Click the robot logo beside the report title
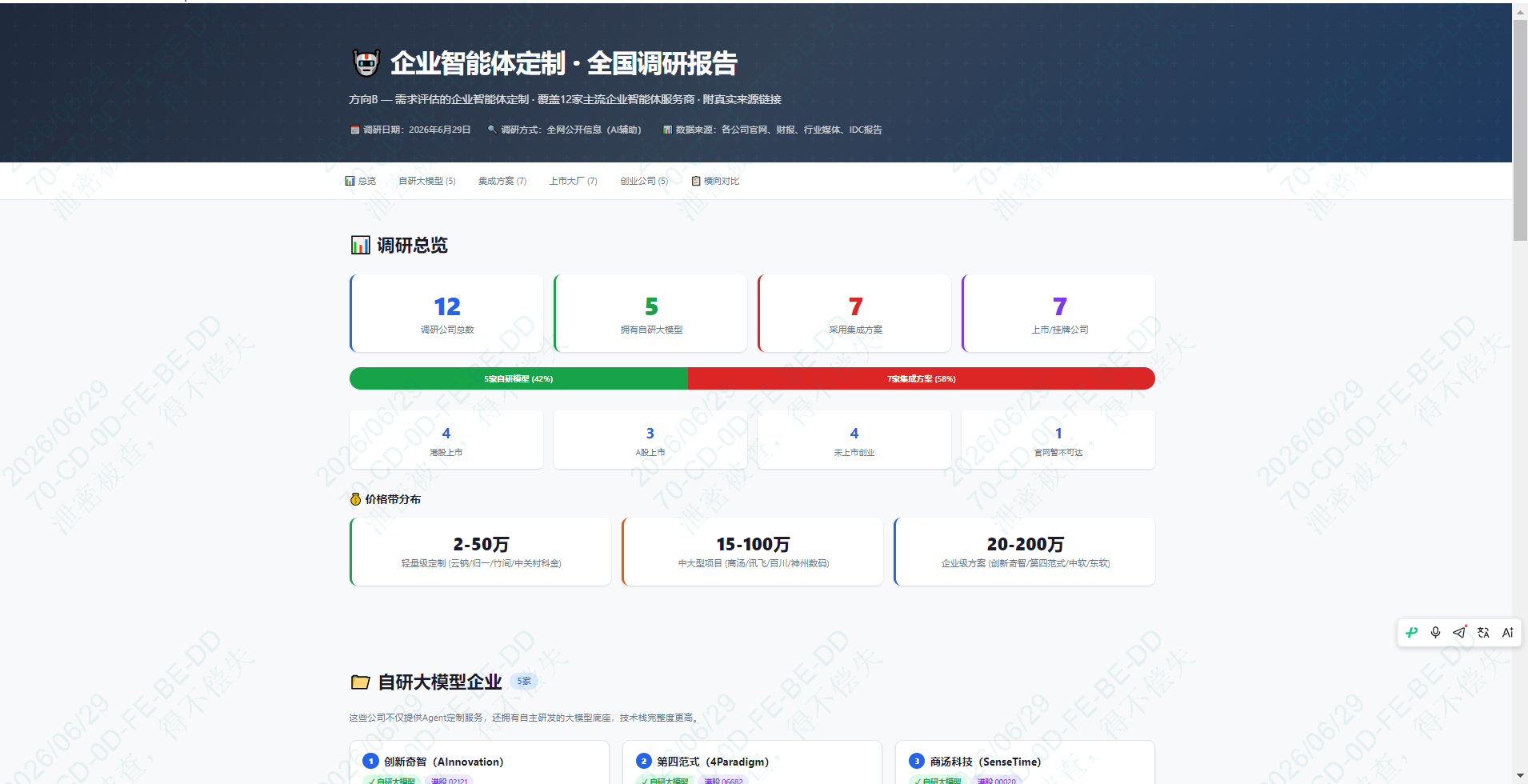 tap(366, 62)
